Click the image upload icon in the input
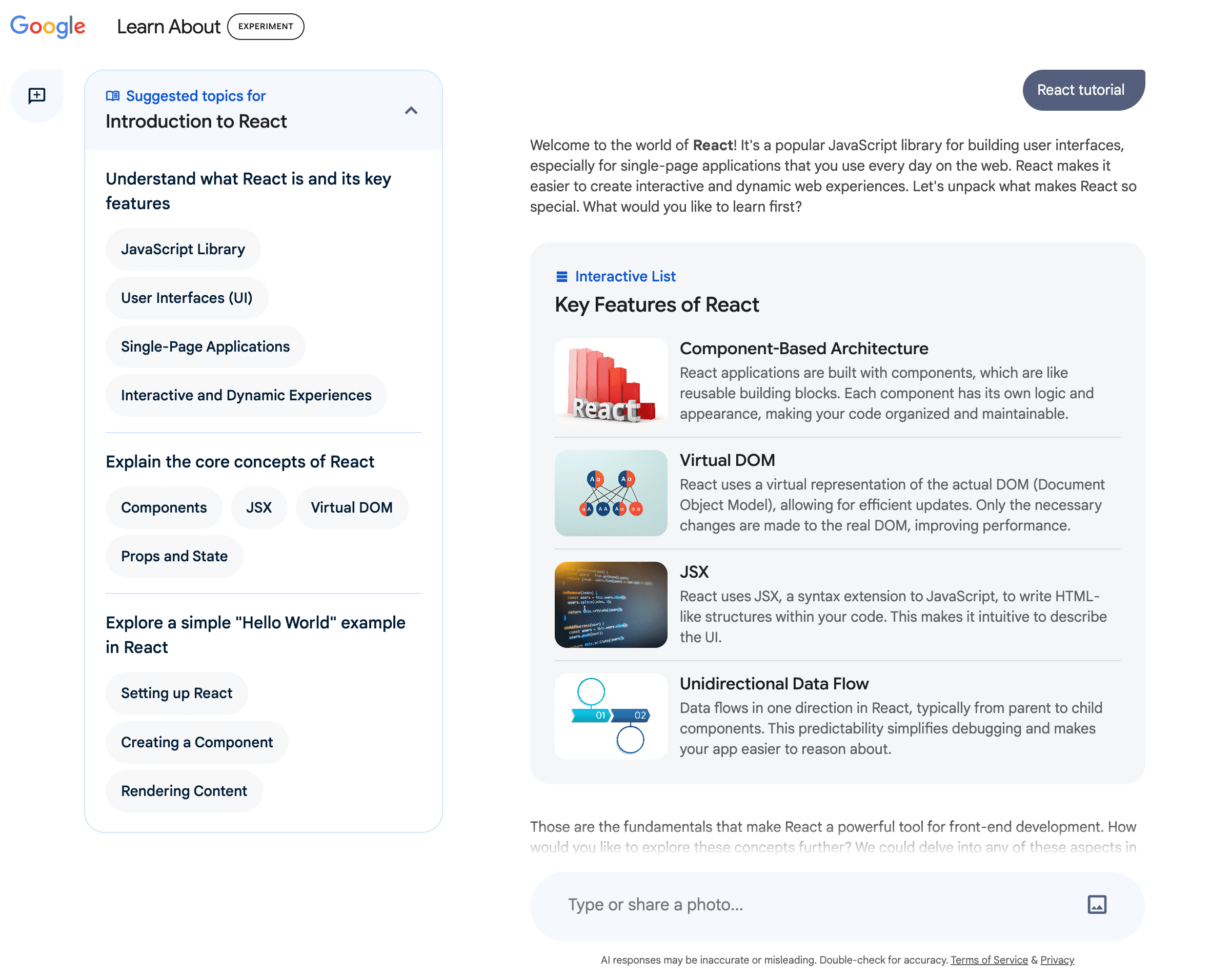 pyautogui.click(x=1097, y=904)
